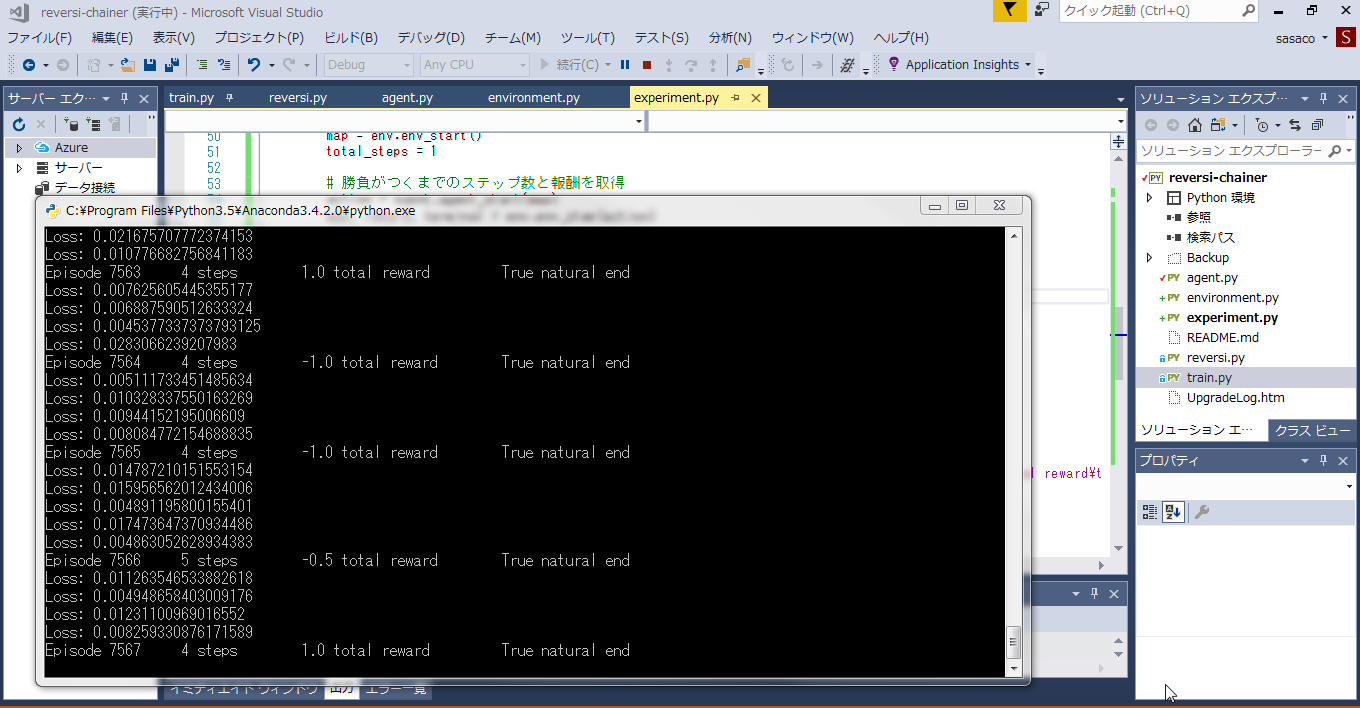1360x708 pixels.
Task: Click the Property Pages wrench icon
Action: click(1202, 512)
